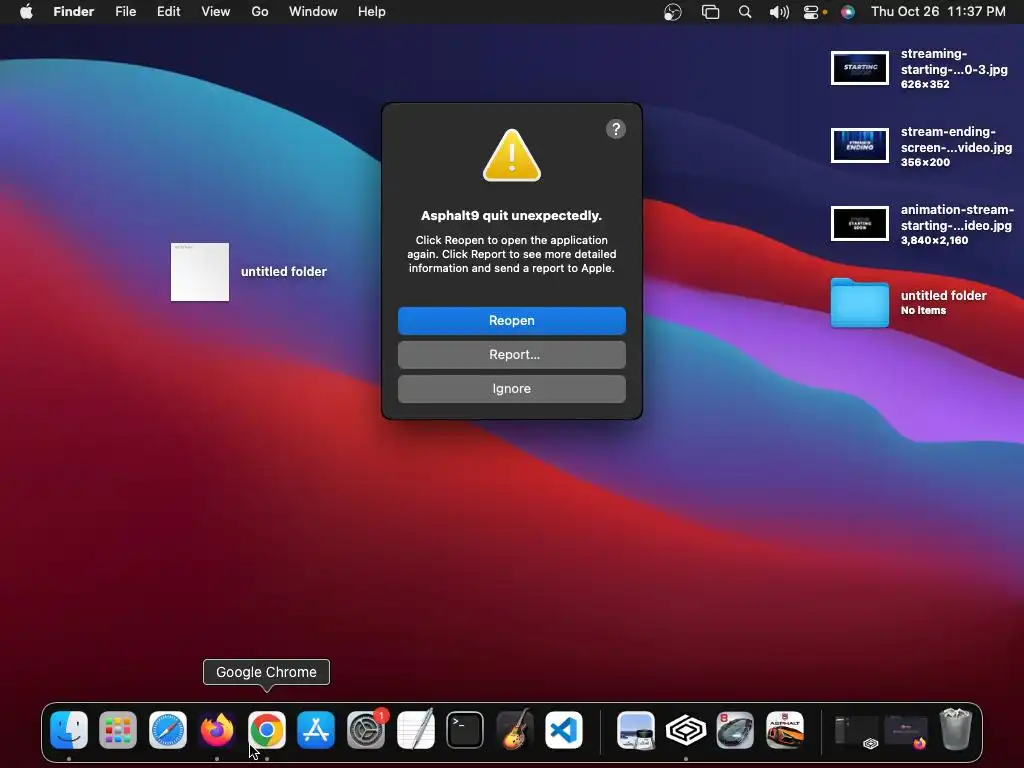Restore minimized window with hexagon logo badge
Screen dimensions: 1024x768
(856, 731)
